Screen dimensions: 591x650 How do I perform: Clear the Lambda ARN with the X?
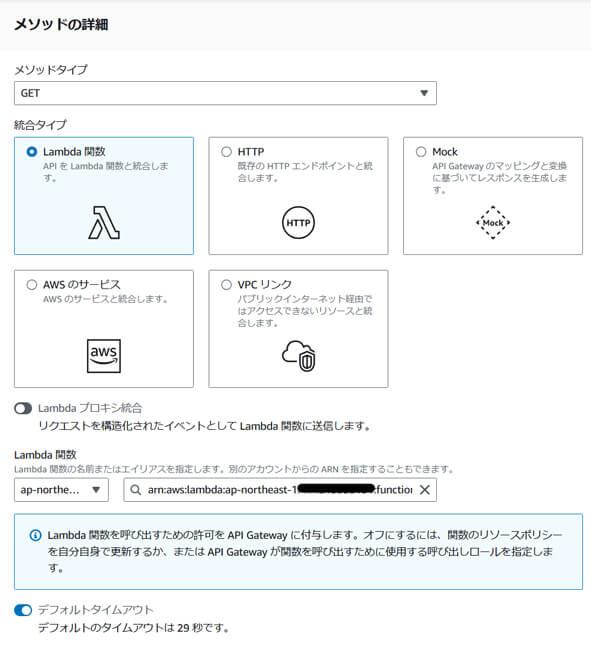pyautogui.click(x=424, y=490)
